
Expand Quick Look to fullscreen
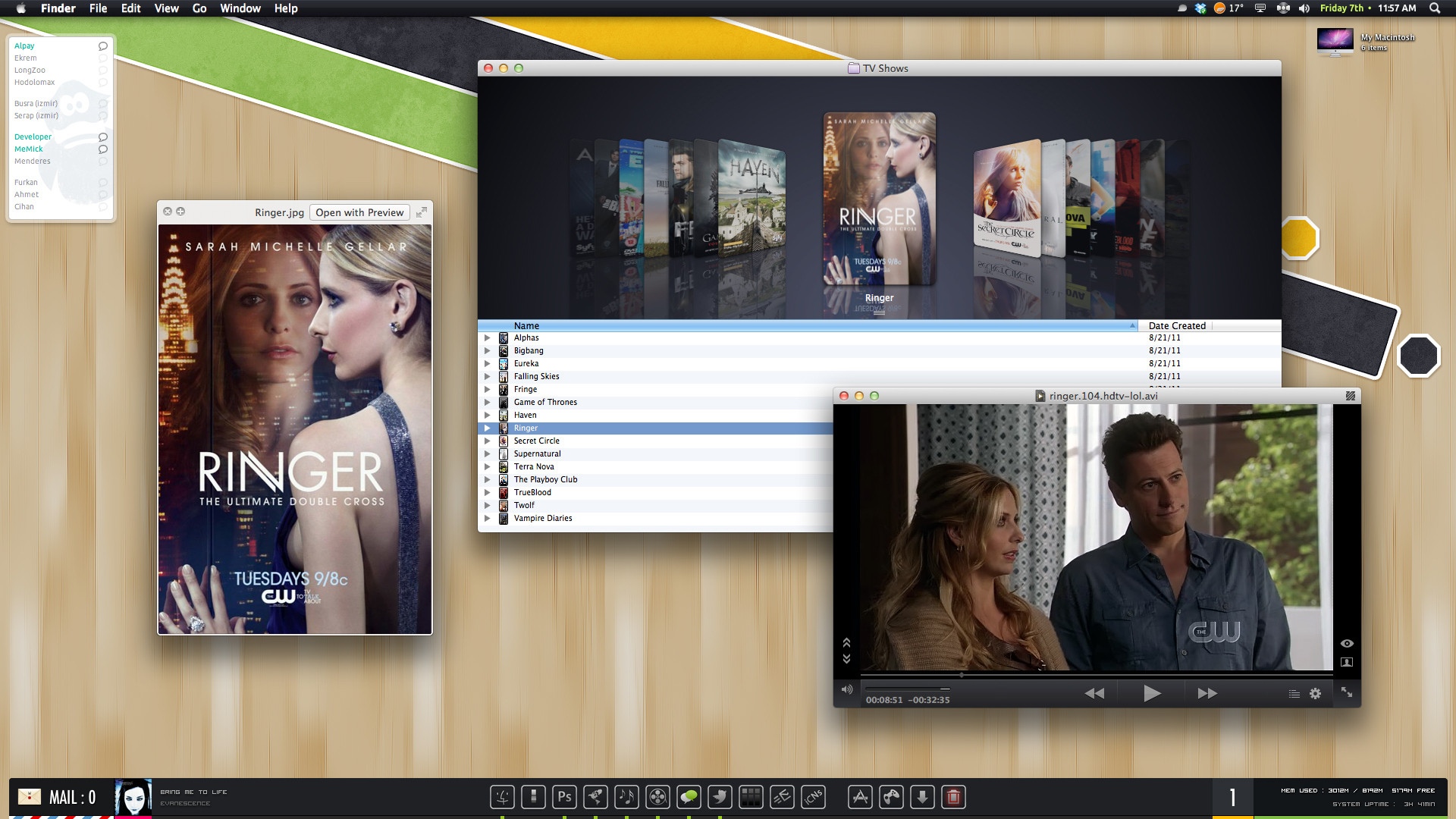[422, 212]
